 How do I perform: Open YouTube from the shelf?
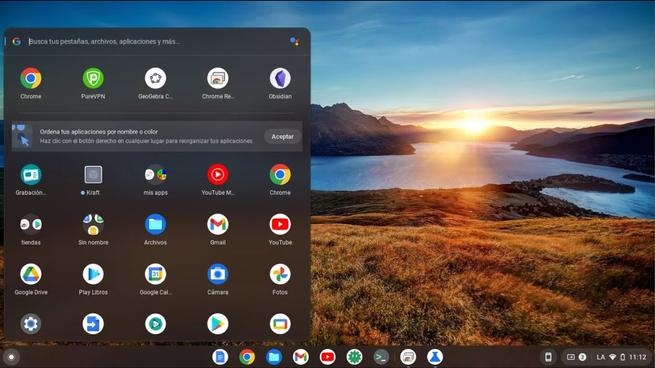click(x=328, y=357)
